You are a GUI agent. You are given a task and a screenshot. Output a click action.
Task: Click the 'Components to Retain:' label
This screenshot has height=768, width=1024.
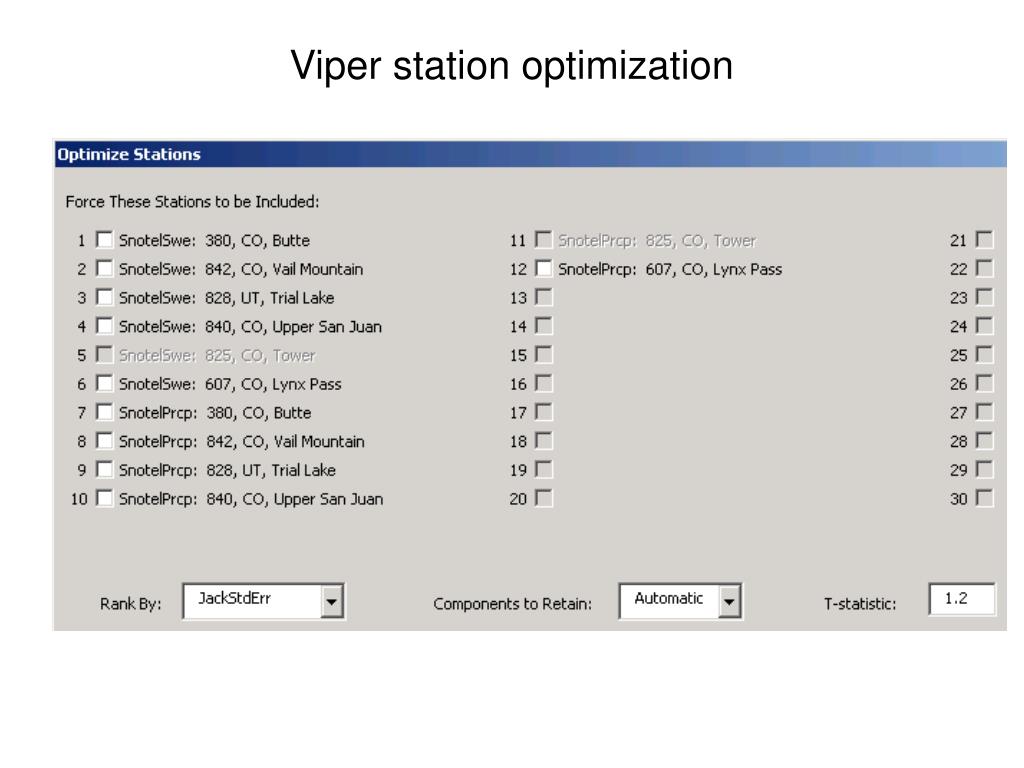click(513, 603)
